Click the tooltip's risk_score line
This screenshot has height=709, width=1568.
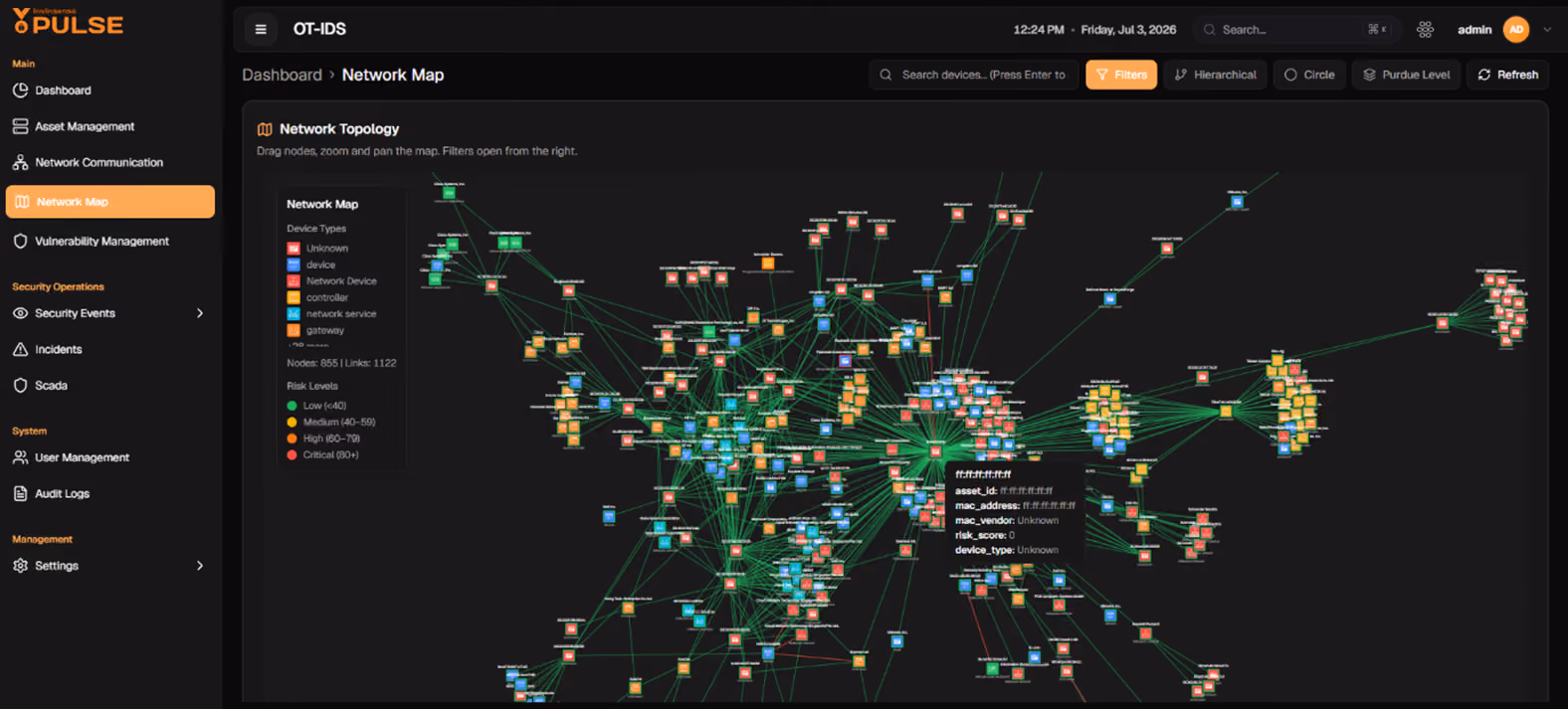985,535
